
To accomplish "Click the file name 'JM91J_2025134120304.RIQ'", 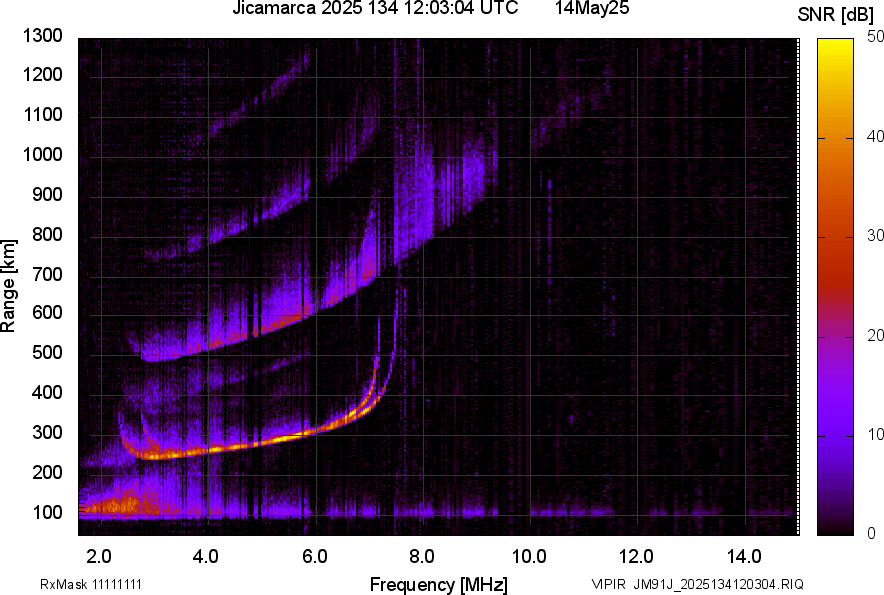I will point(718,584).
